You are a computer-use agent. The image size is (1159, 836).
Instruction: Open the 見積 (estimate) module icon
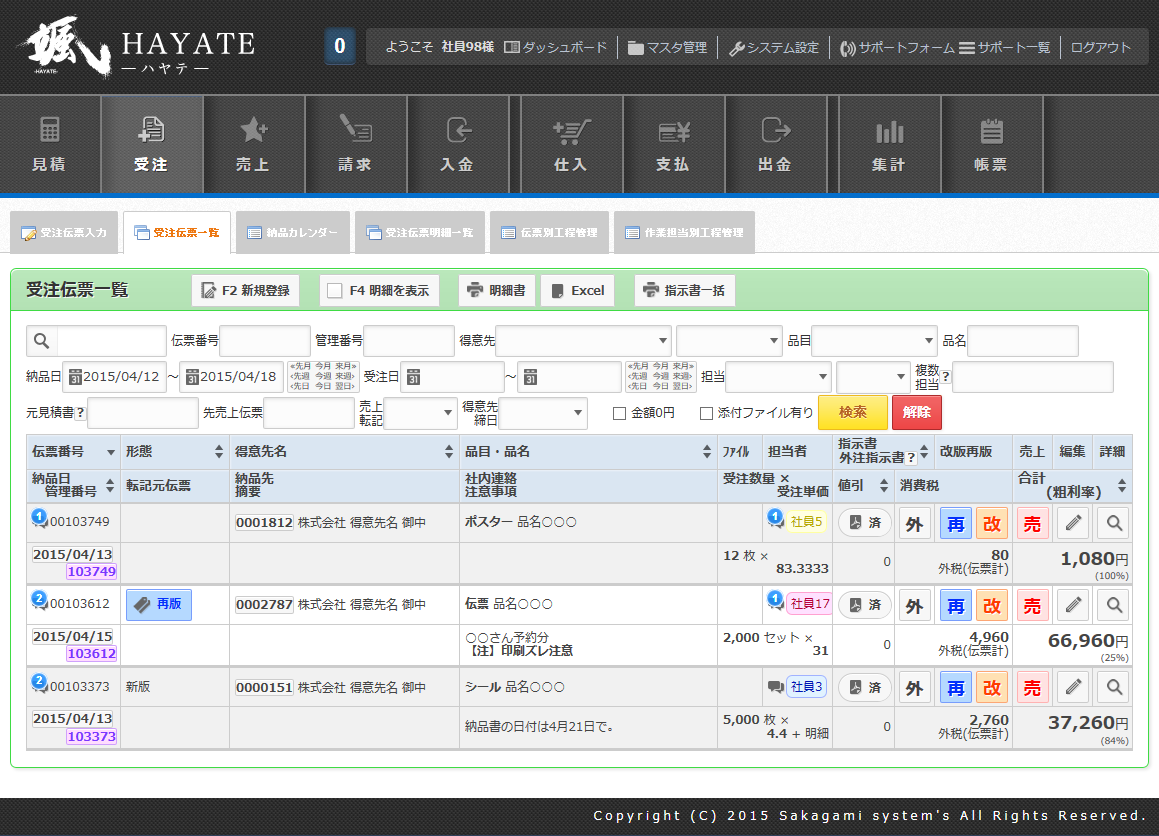49,144
